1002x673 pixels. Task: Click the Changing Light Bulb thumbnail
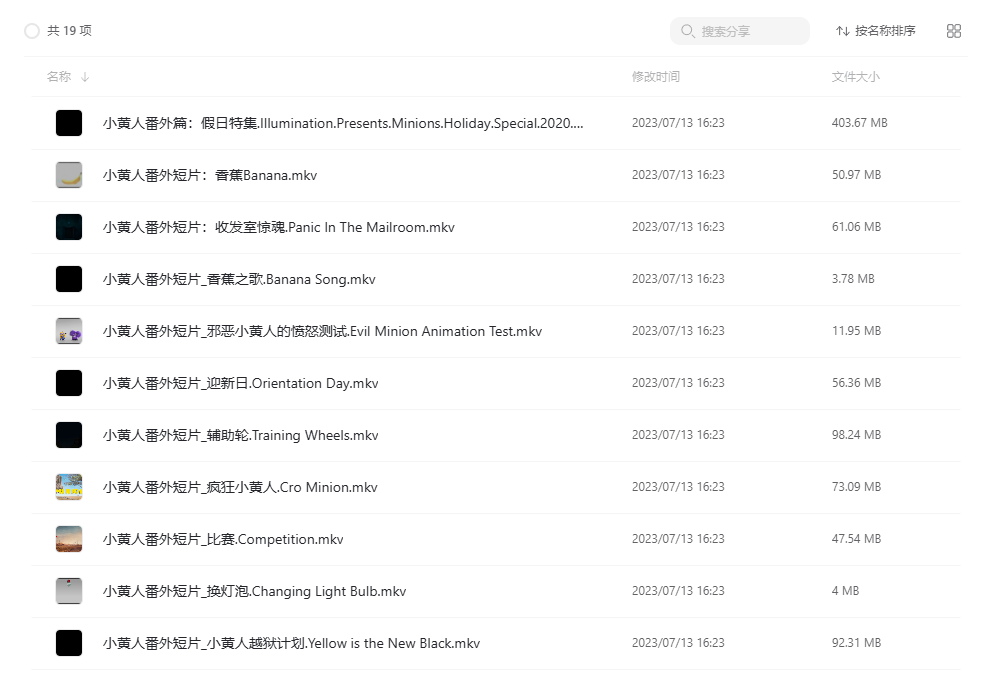69,591
